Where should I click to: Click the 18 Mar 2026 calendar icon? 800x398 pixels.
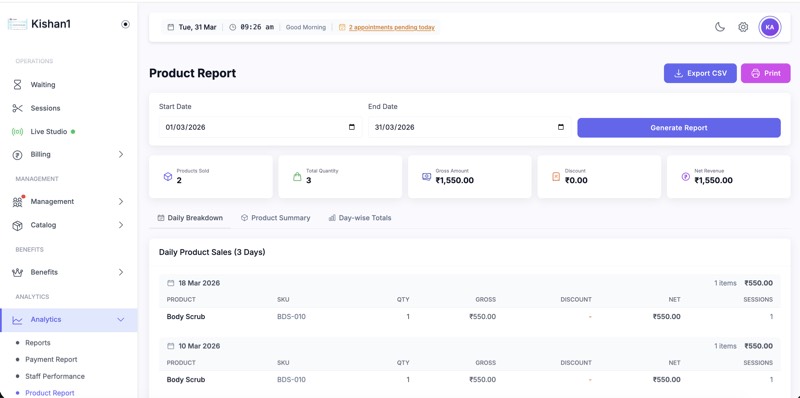[170, 283]
